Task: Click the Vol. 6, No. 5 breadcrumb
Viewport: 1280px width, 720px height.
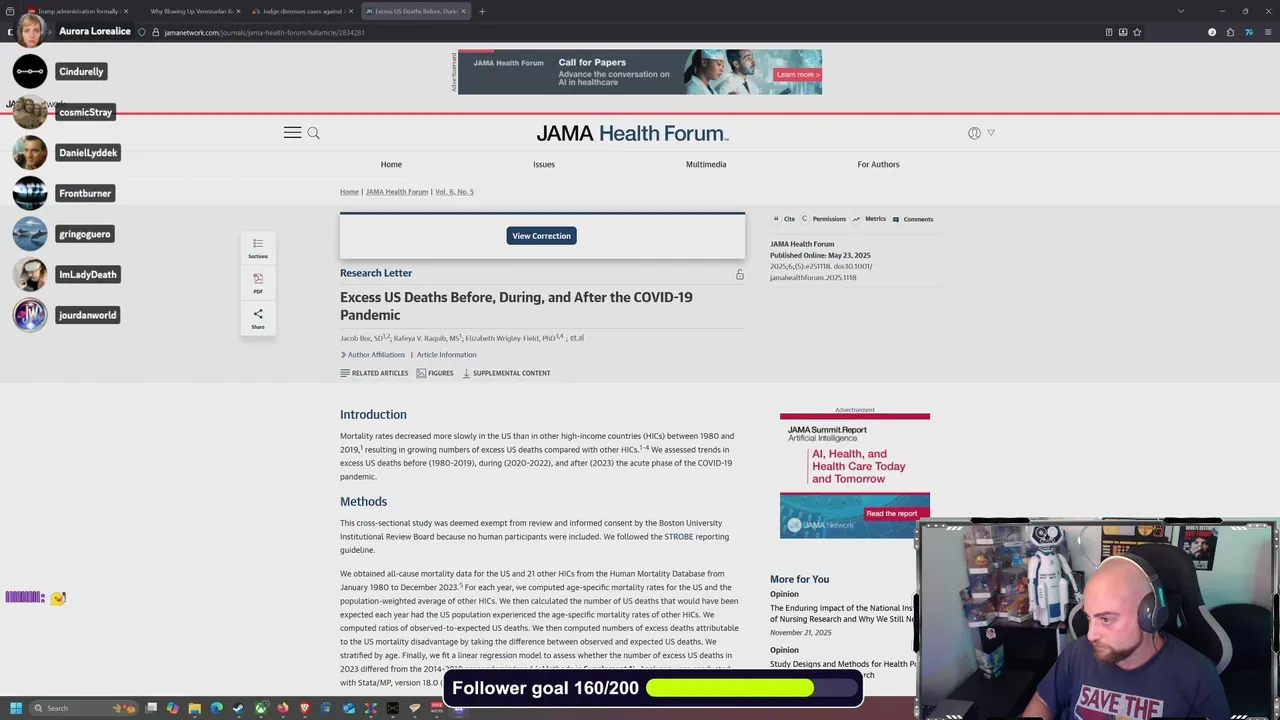Action: click(454, 192)
